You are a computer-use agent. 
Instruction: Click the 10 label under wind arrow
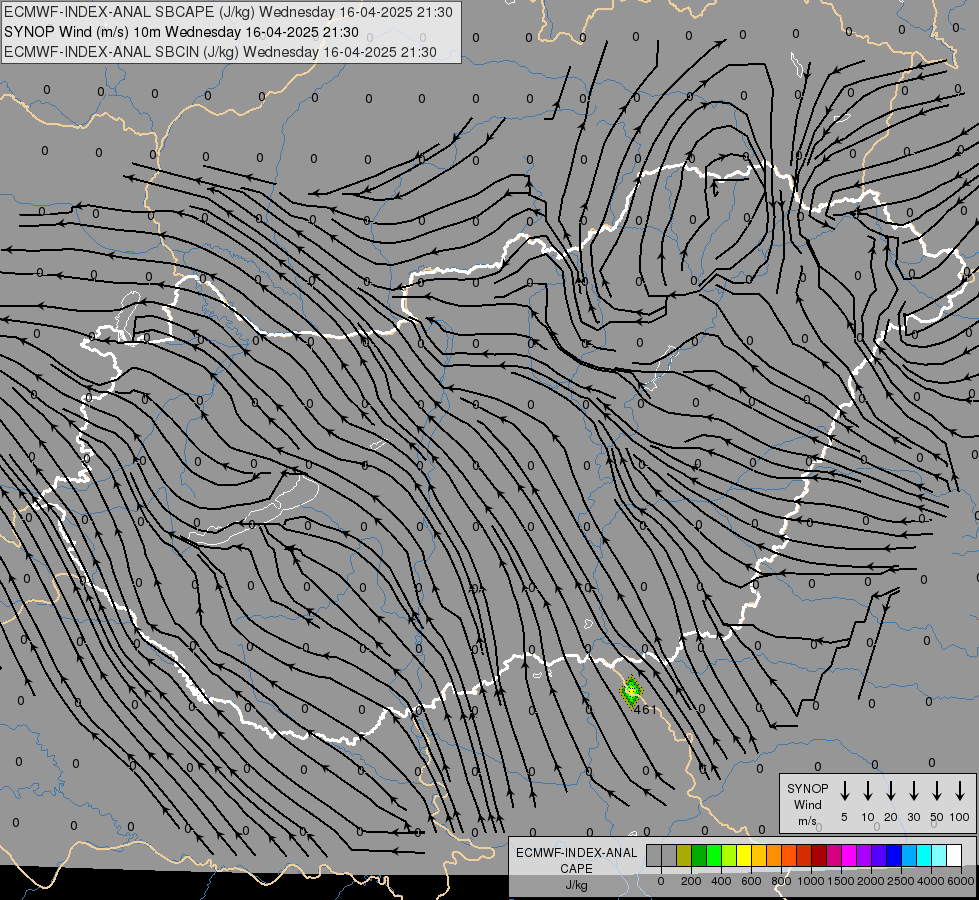[868, 817]
